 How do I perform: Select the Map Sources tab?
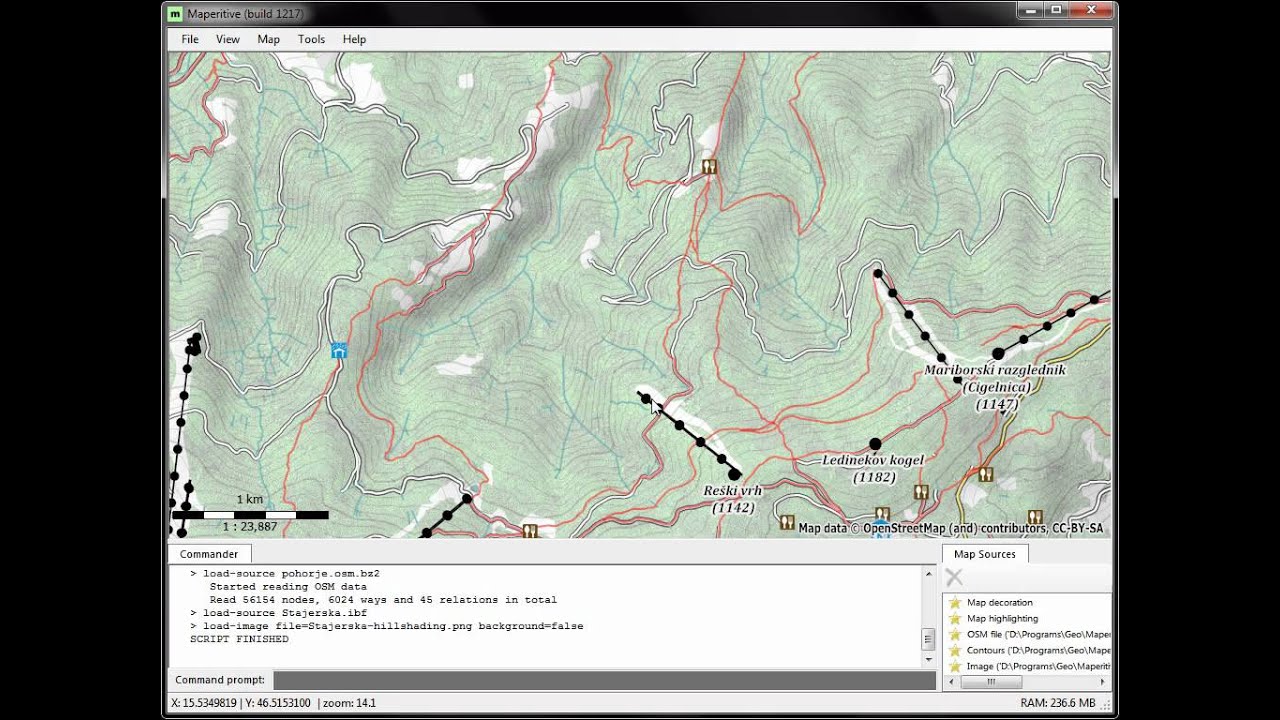[x=984, y=554]
